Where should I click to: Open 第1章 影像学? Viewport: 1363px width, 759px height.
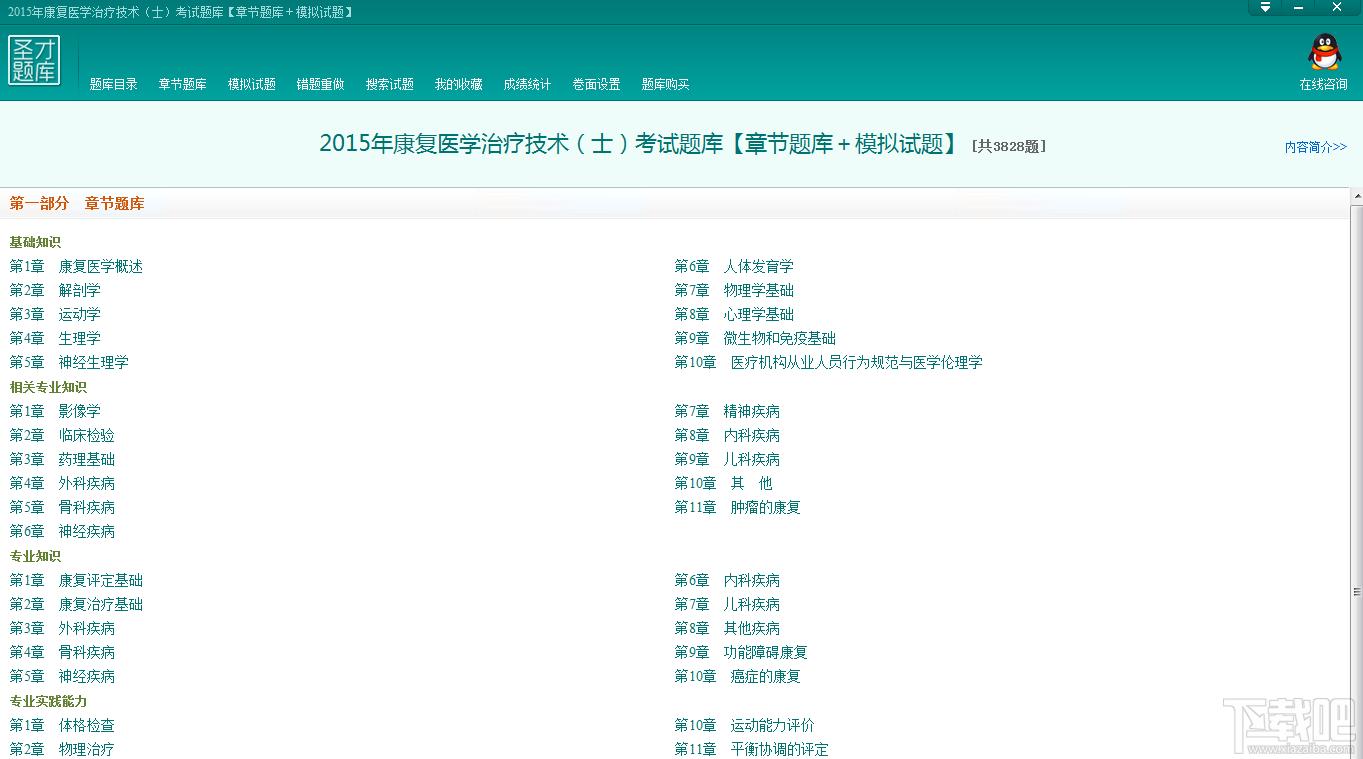click(x=55, y=411)
